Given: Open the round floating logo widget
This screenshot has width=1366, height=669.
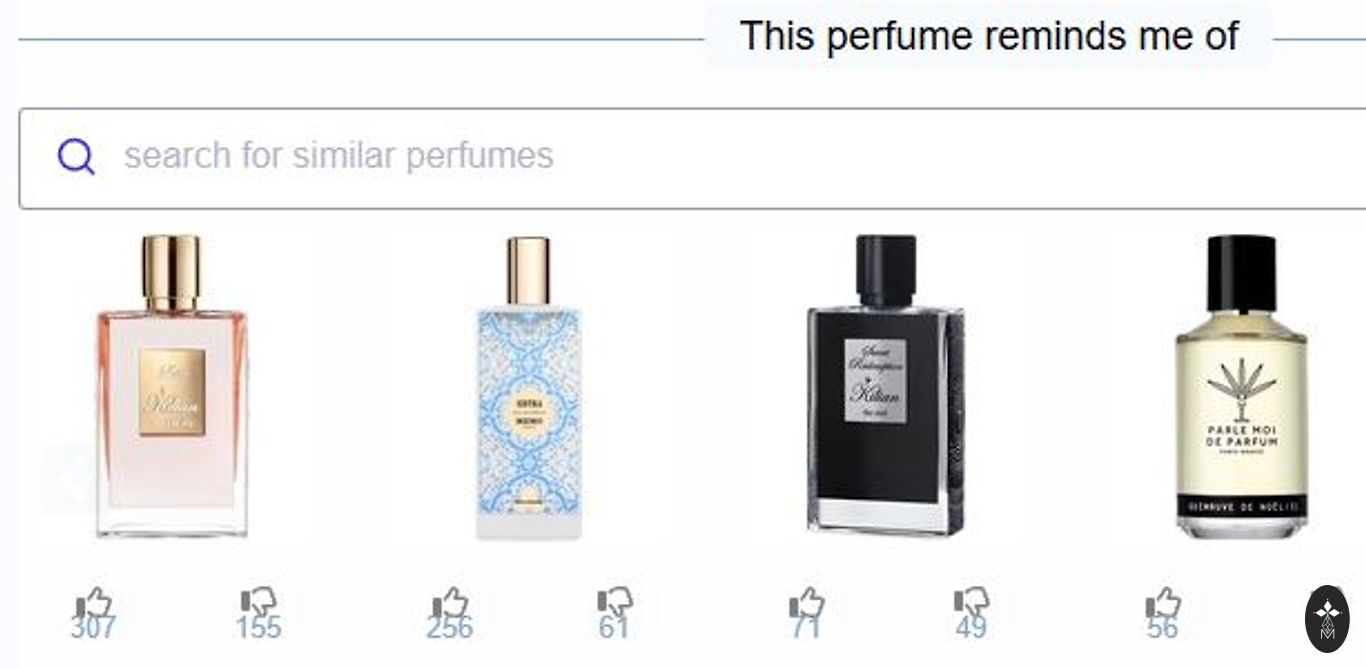Looking at the screenshot, I should click(x=1327, y=619).
